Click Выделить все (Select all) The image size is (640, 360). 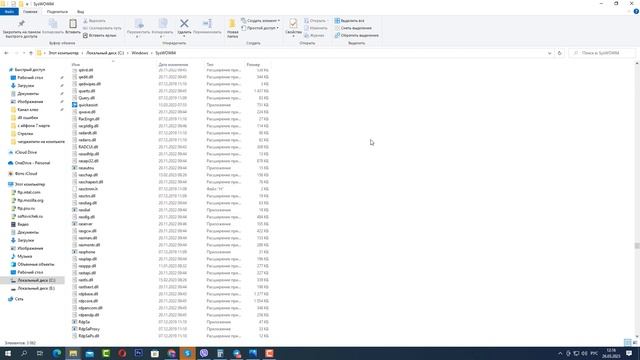349,20
